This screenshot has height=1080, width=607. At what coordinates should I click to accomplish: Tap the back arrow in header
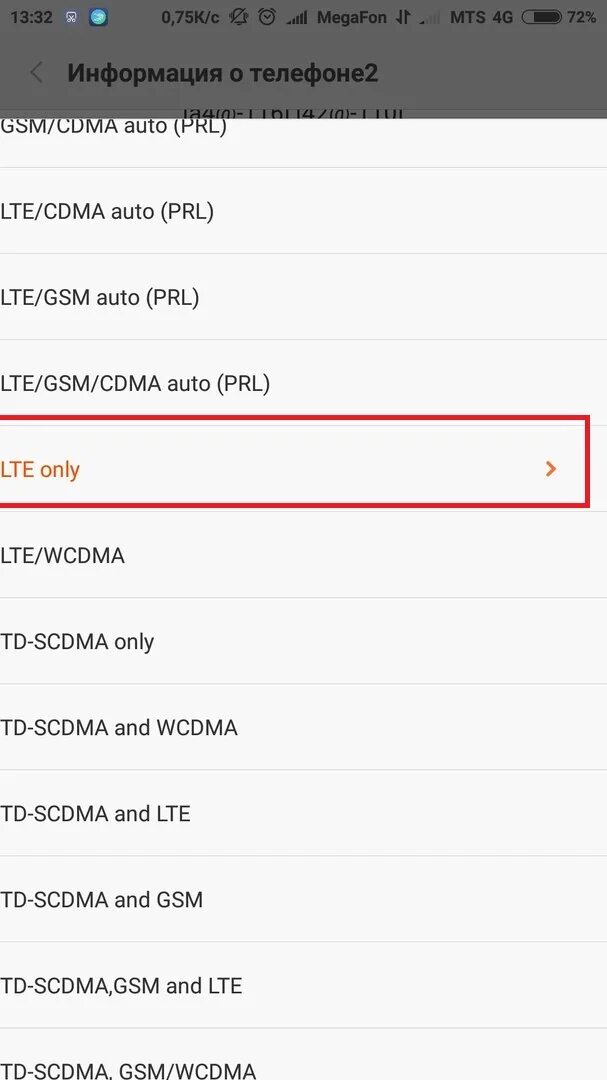pyautogui.click(x=38, y=73)
